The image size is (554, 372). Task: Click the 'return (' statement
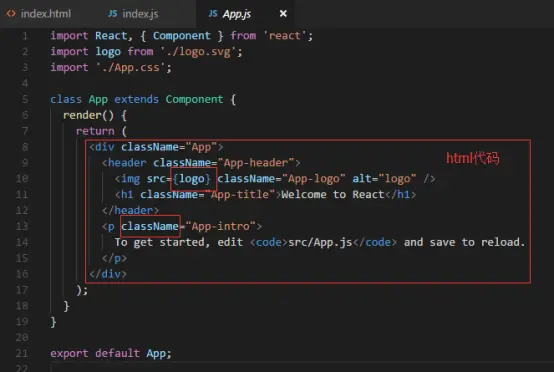click(101, 131)
